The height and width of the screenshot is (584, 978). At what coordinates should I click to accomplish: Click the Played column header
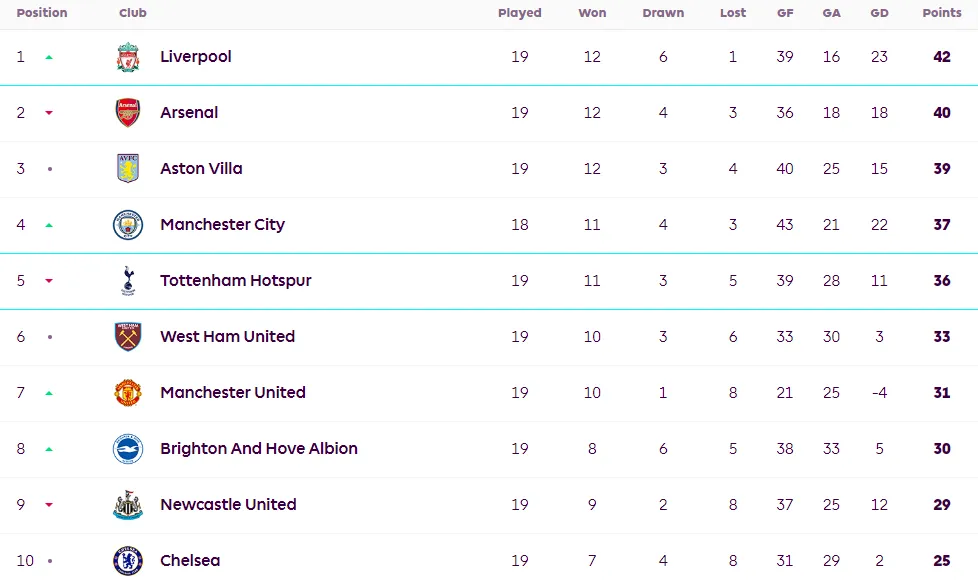tap(520, 13)
